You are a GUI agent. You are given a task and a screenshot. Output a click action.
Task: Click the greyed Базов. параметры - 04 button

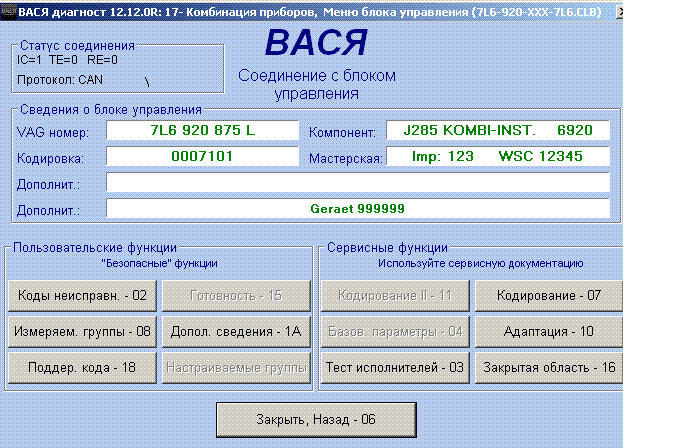tap(395, 332)
